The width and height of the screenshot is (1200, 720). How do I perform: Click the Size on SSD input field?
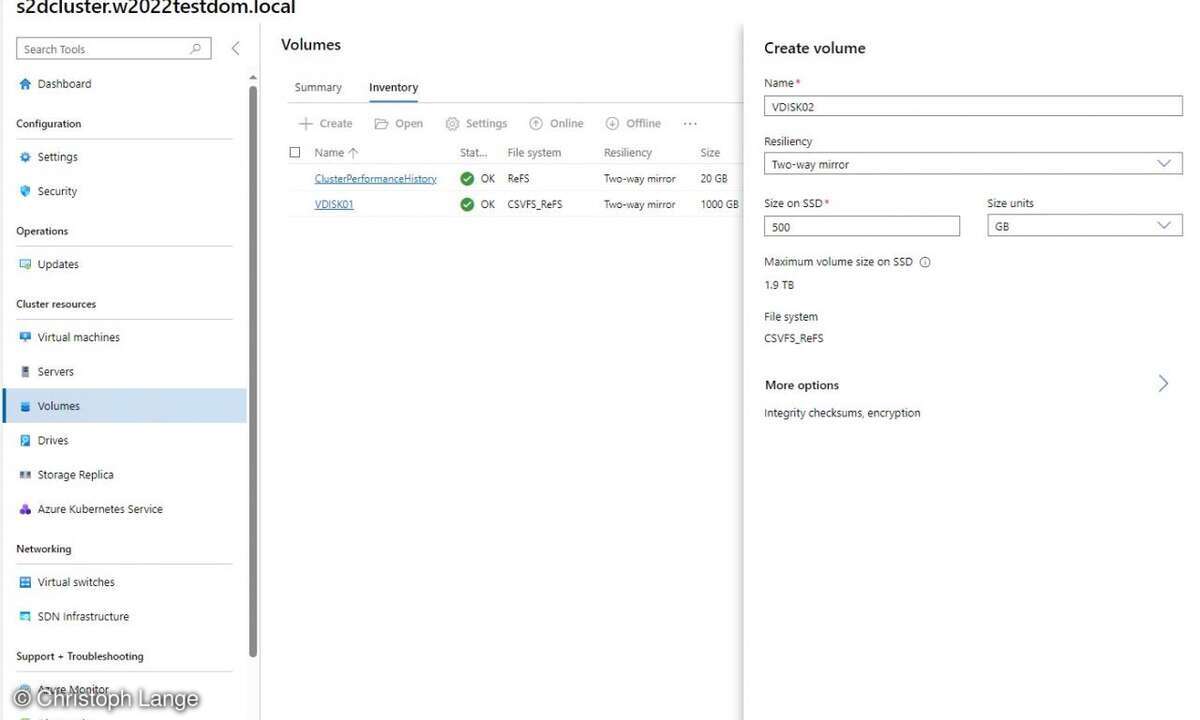pyautogui.click(x=861, y=227)
